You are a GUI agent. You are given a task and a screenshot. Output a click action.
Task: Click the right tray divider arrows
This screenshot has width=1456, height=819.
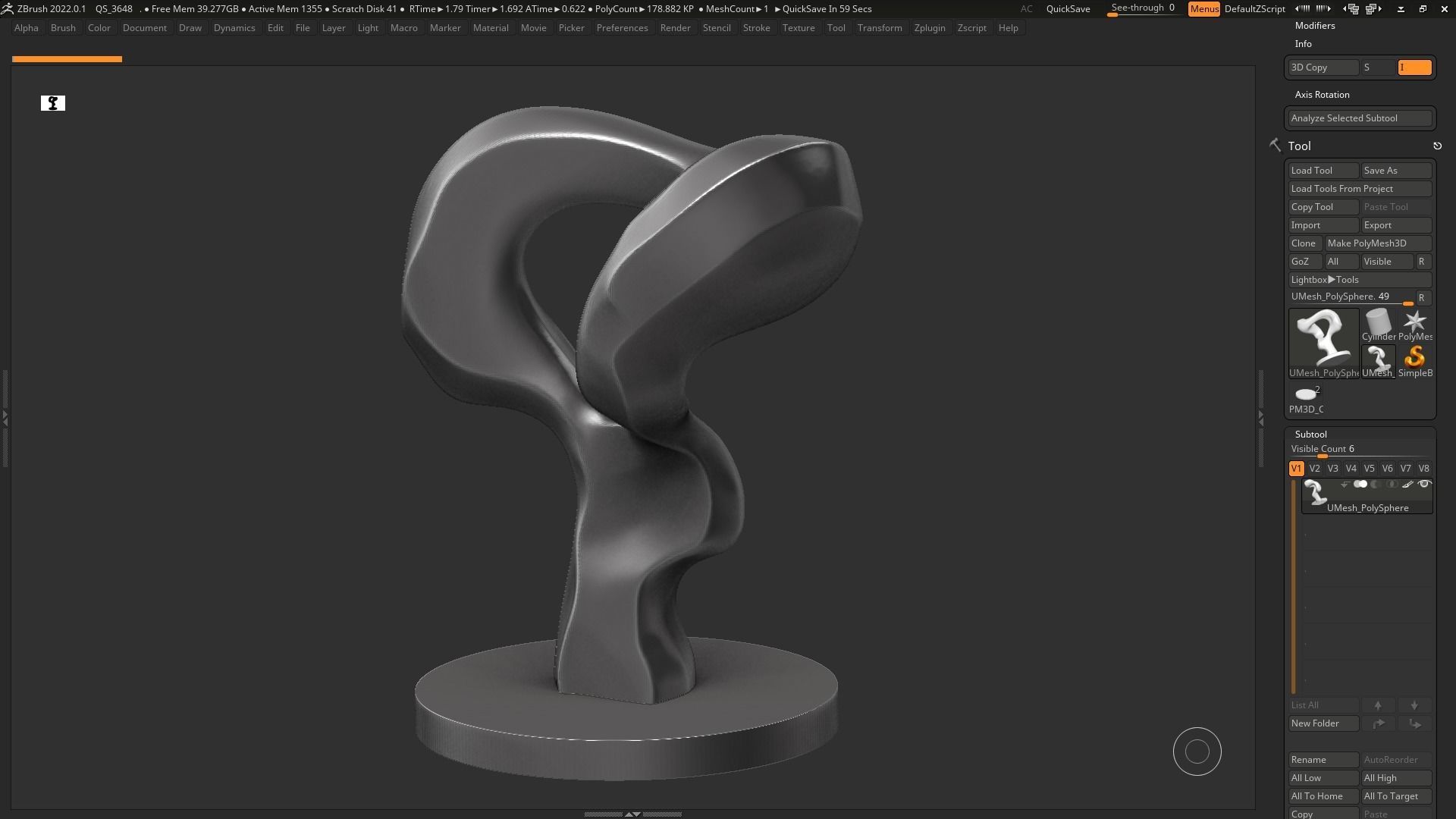(1261, 417)
